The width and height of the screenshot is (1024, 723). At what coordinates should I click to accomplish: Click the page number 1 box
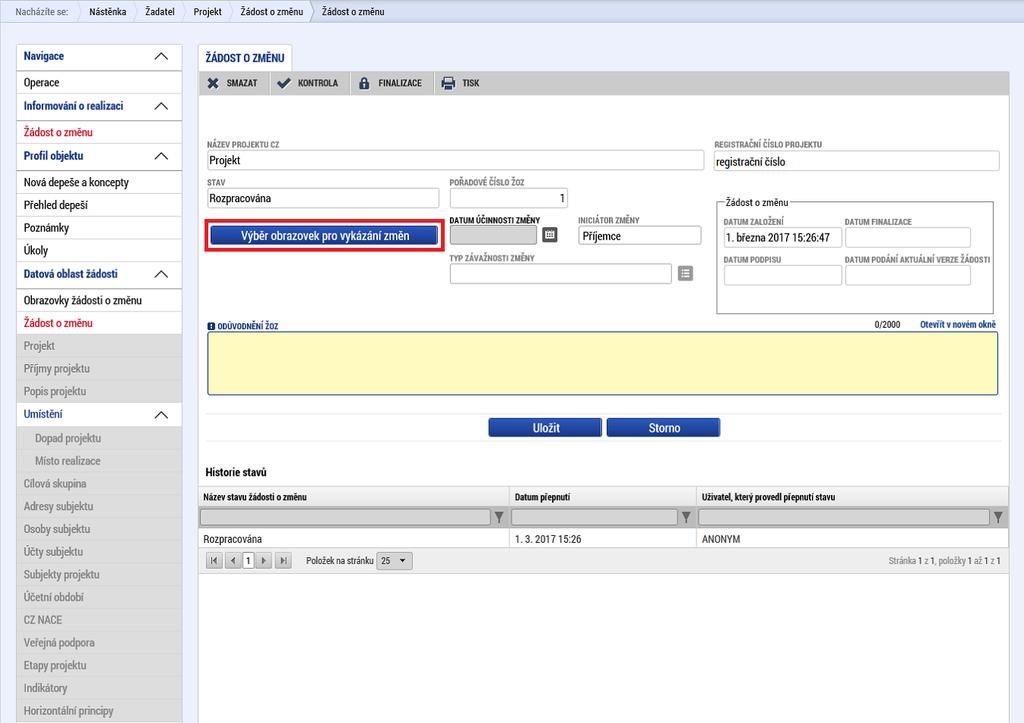click(x=248, y=560)
